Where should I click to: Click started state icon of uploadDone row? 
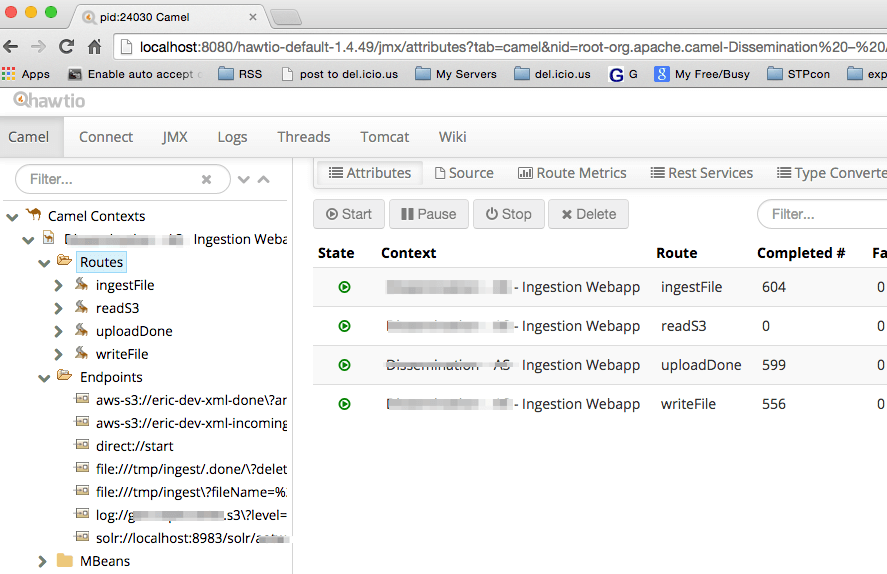pos(344,365)
